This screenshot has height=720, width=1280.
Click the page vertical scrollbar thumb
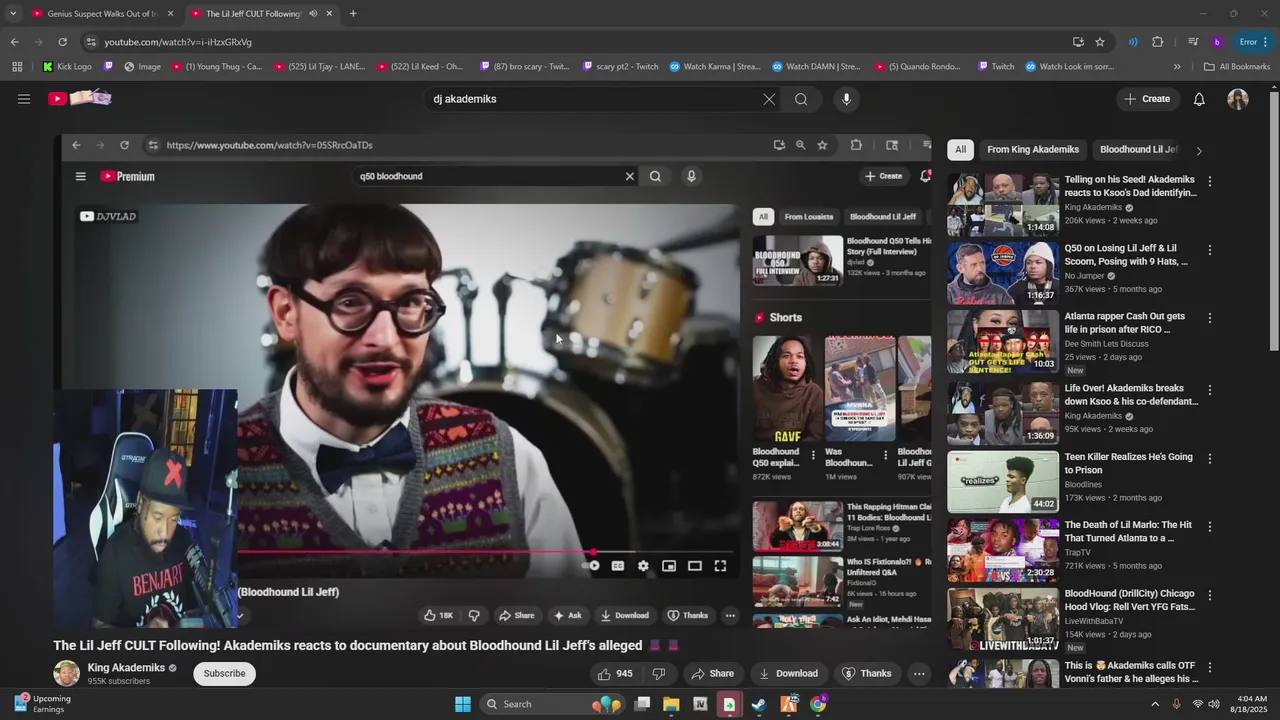point(1274,220)
